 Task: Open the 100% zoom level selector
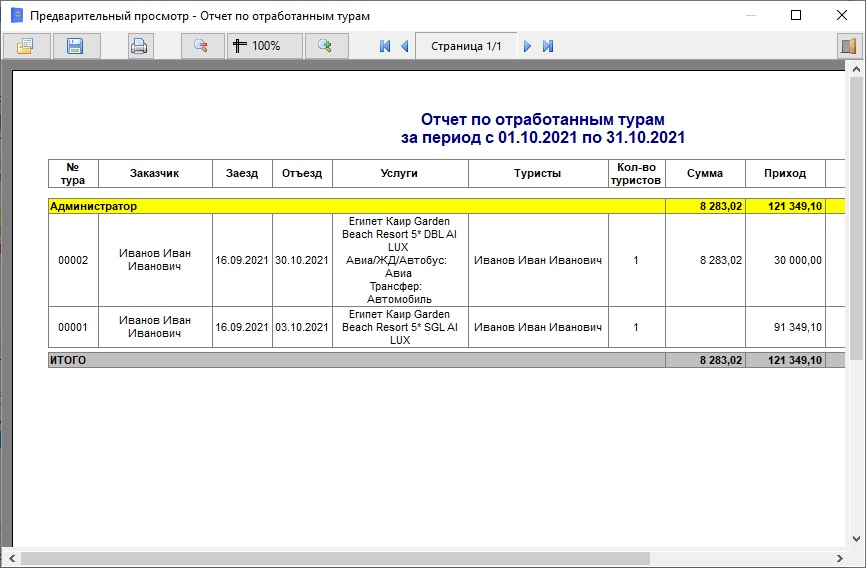tap(264, 46)
